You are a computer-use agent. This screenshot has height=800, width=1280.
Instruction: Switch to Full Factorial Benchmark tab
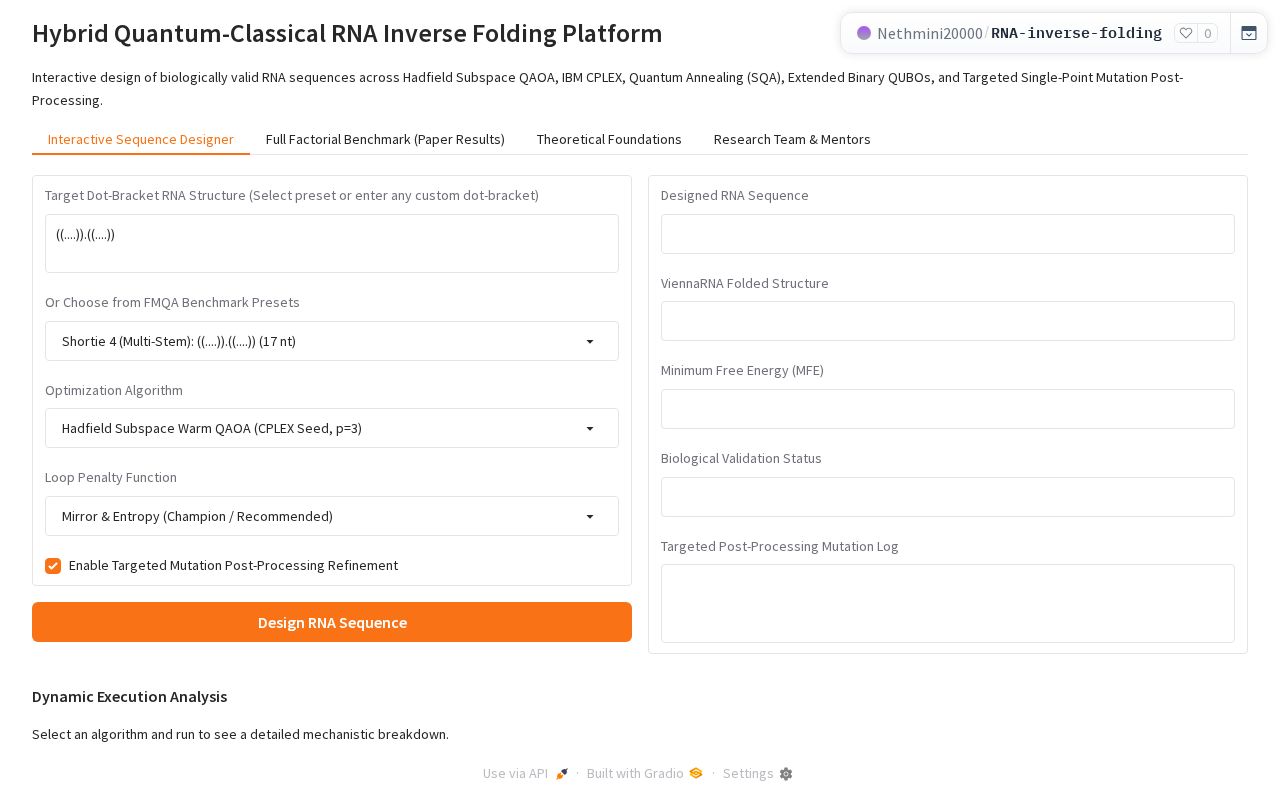pyautogui.click(x=385, y=139)
